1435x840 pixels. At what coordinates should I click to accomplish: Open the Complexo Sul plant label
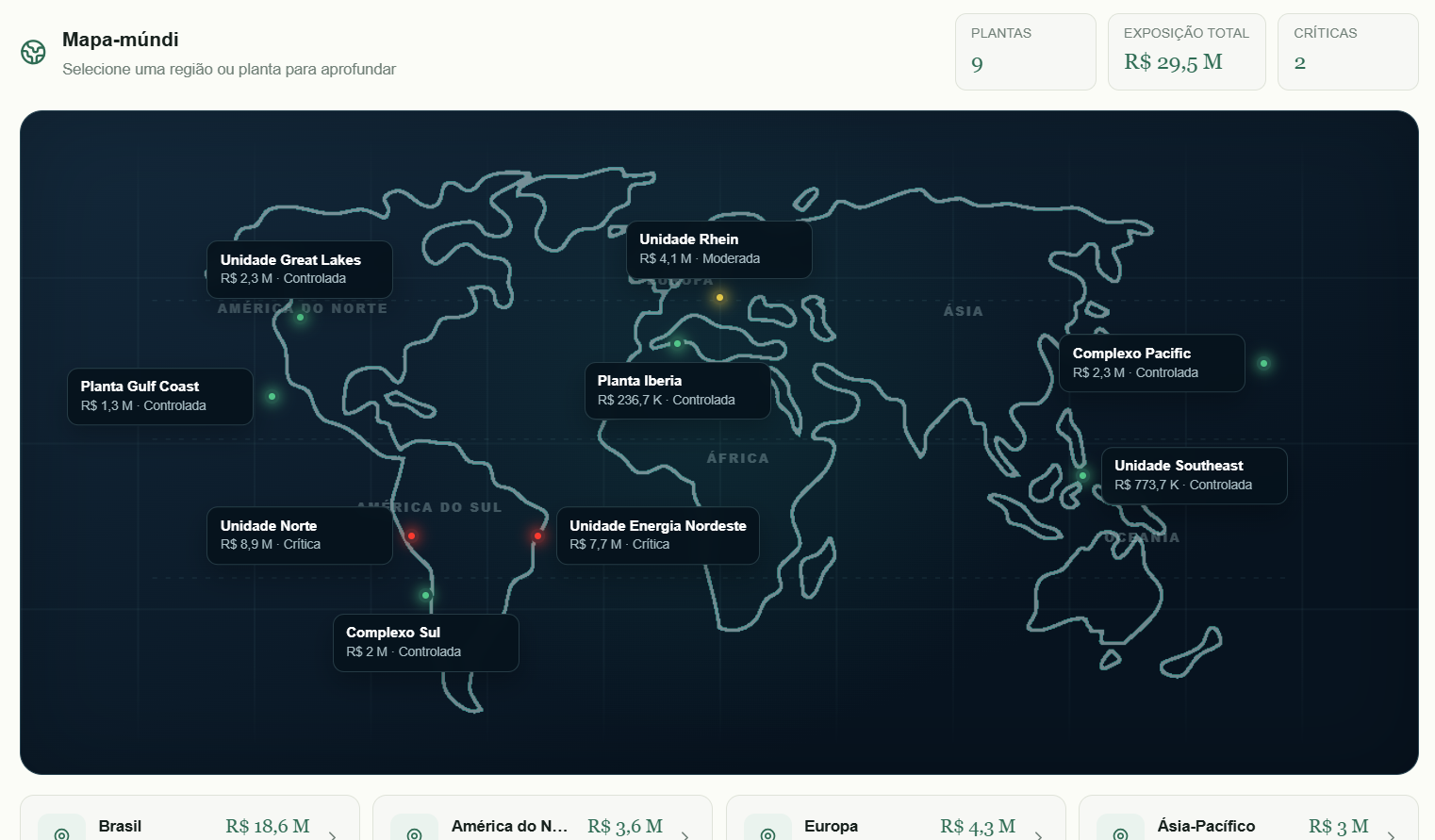click(x=426, y=643)
